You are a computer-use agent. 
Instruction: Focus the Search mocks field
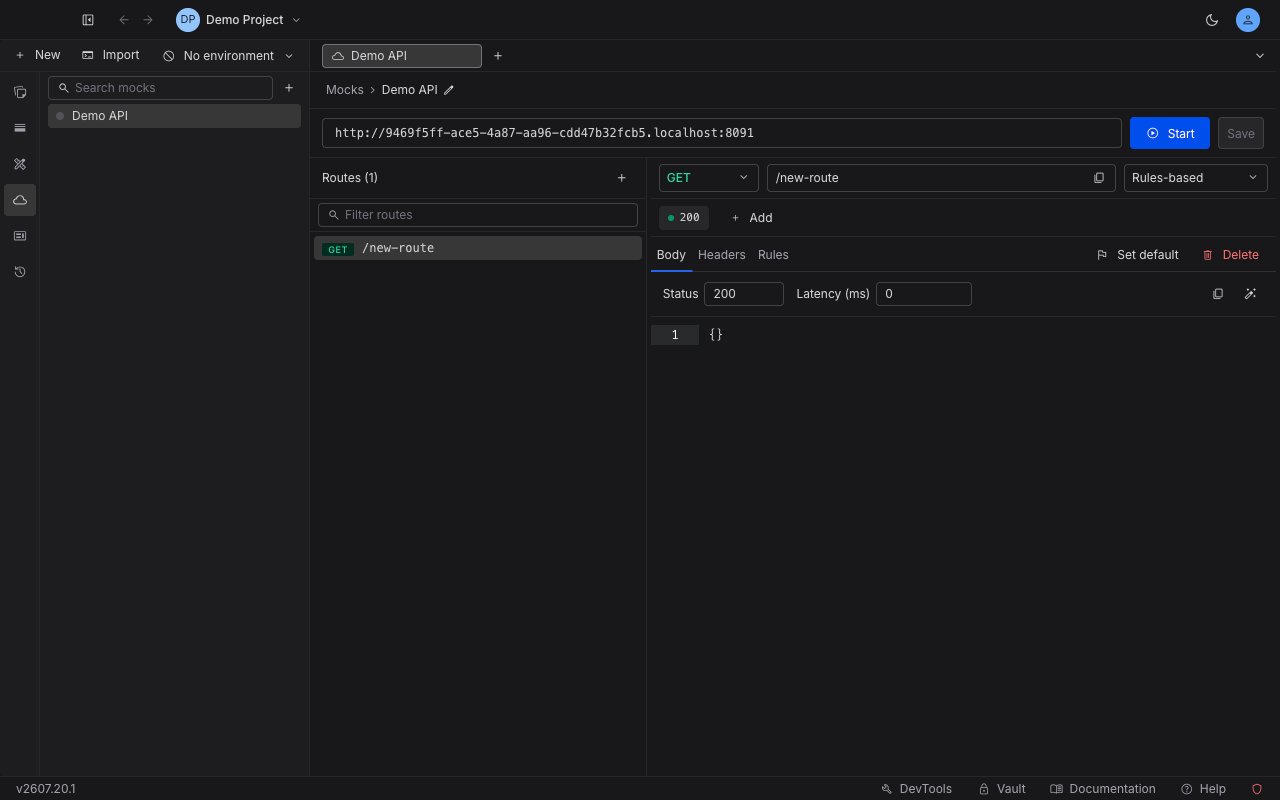160,88
